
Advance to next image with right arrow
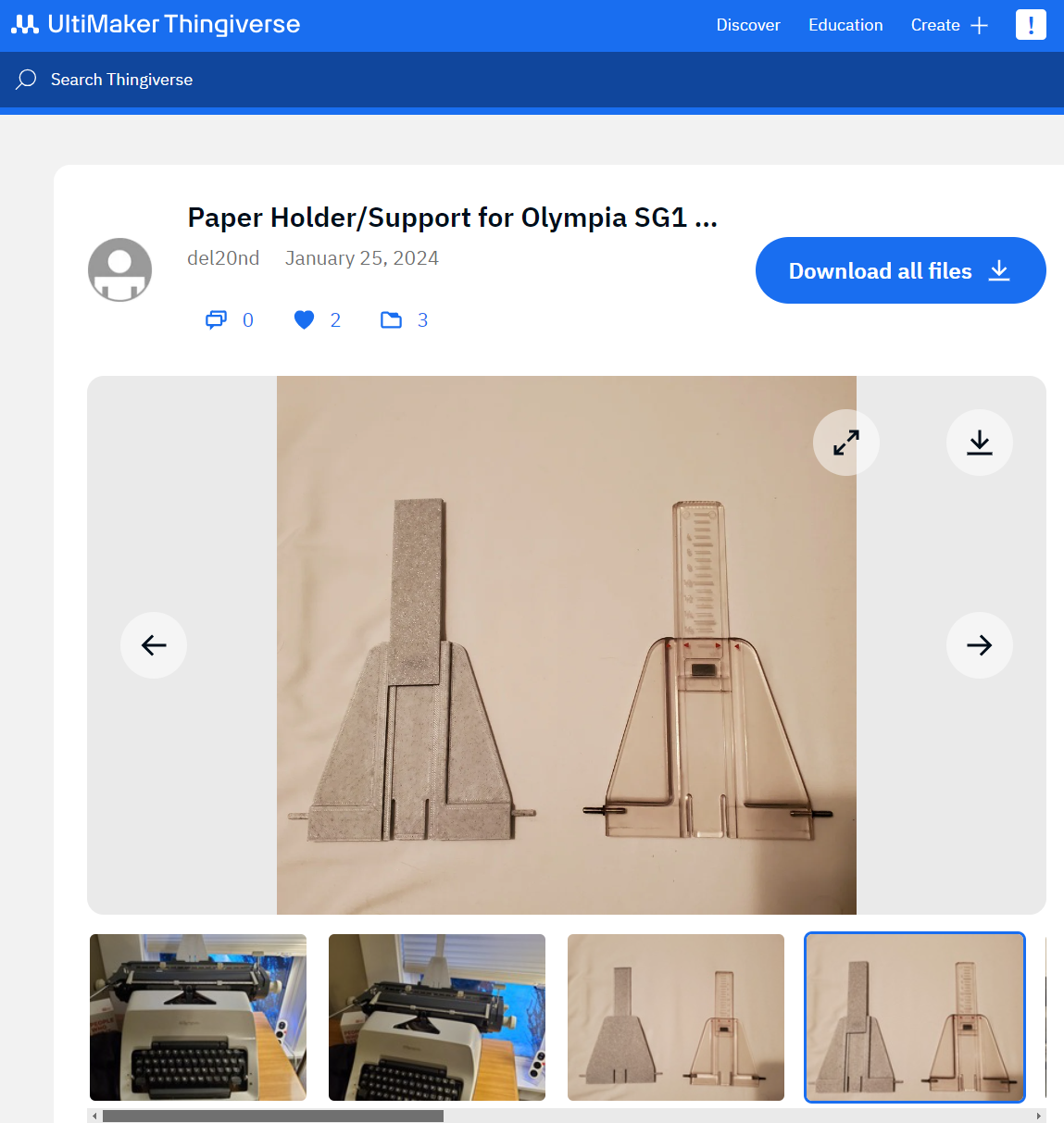(x=979, y=645)
